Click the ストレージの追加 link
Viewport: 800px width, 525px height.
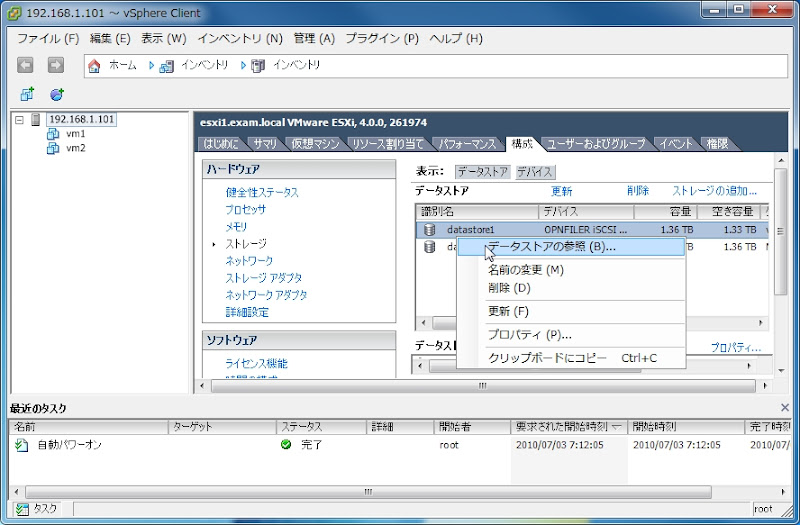pos(714,191)
